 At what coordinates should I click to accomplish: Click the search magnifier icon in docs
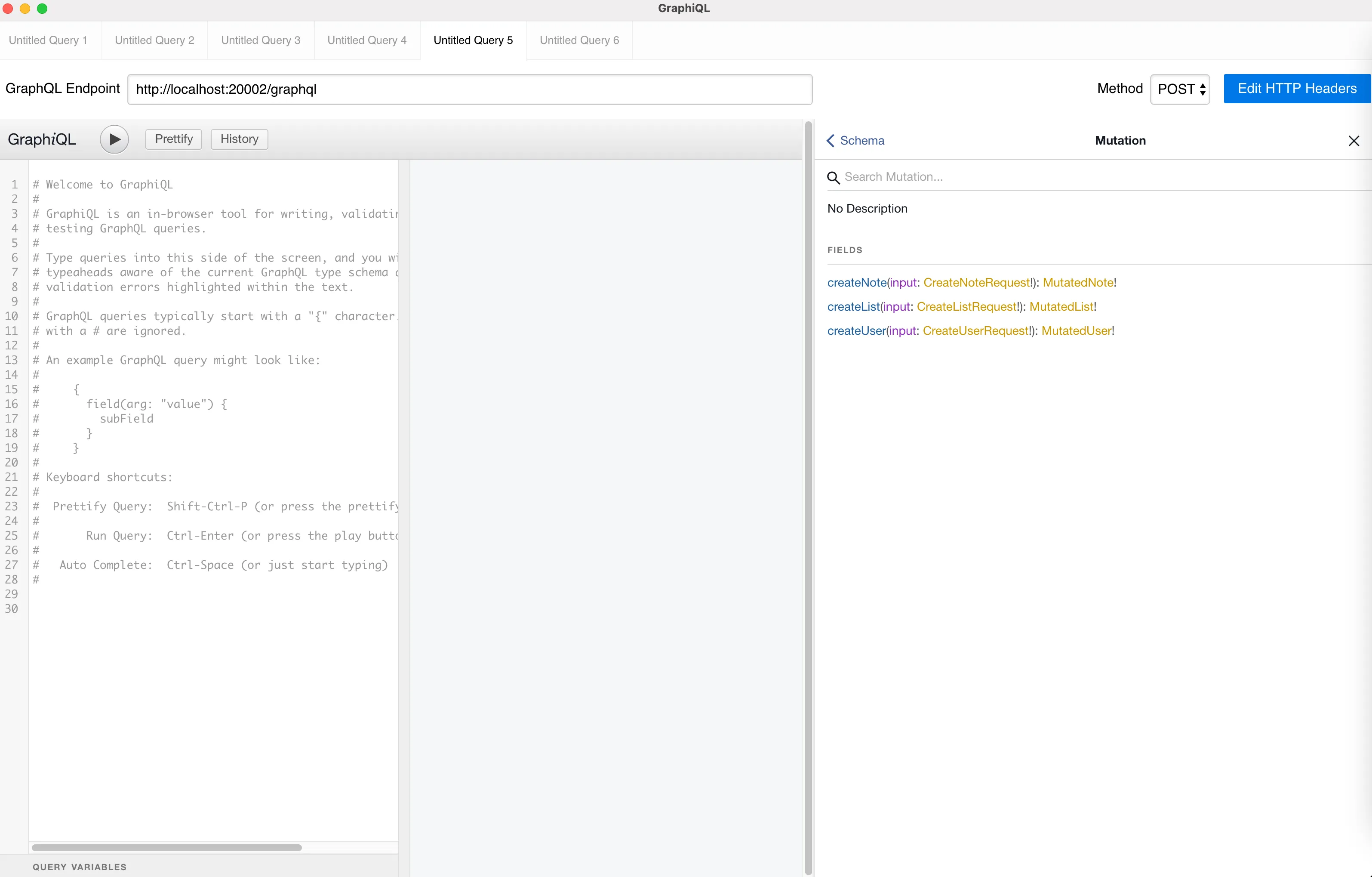(x=833, y=177)
